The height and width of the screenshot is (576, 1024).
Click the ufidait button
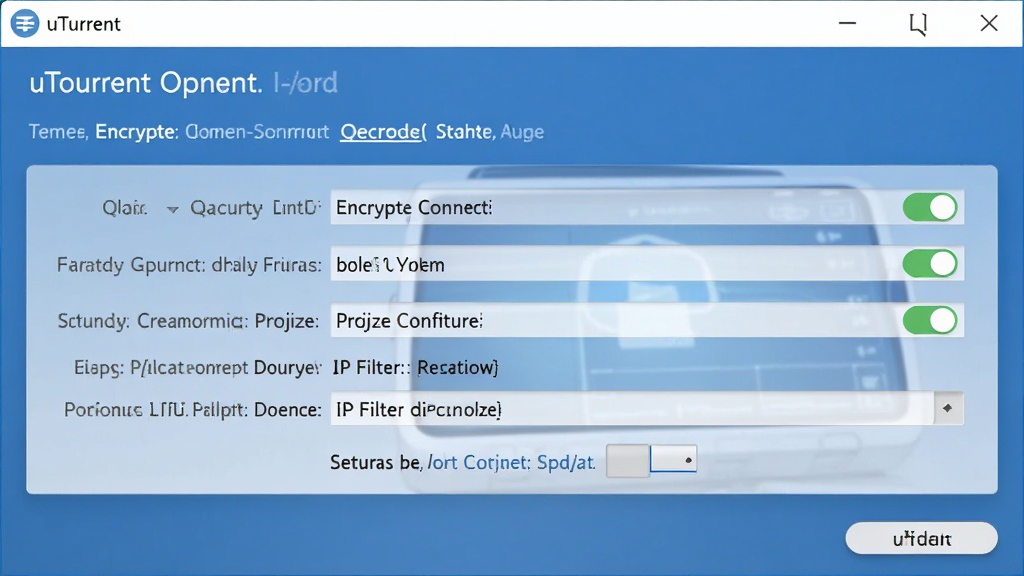click(x=921, y=538)
